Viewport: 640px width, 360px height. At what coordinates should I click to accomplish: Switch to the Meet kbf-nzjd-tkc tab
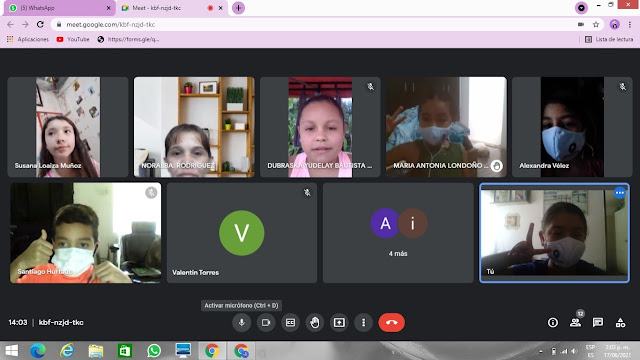171,8
